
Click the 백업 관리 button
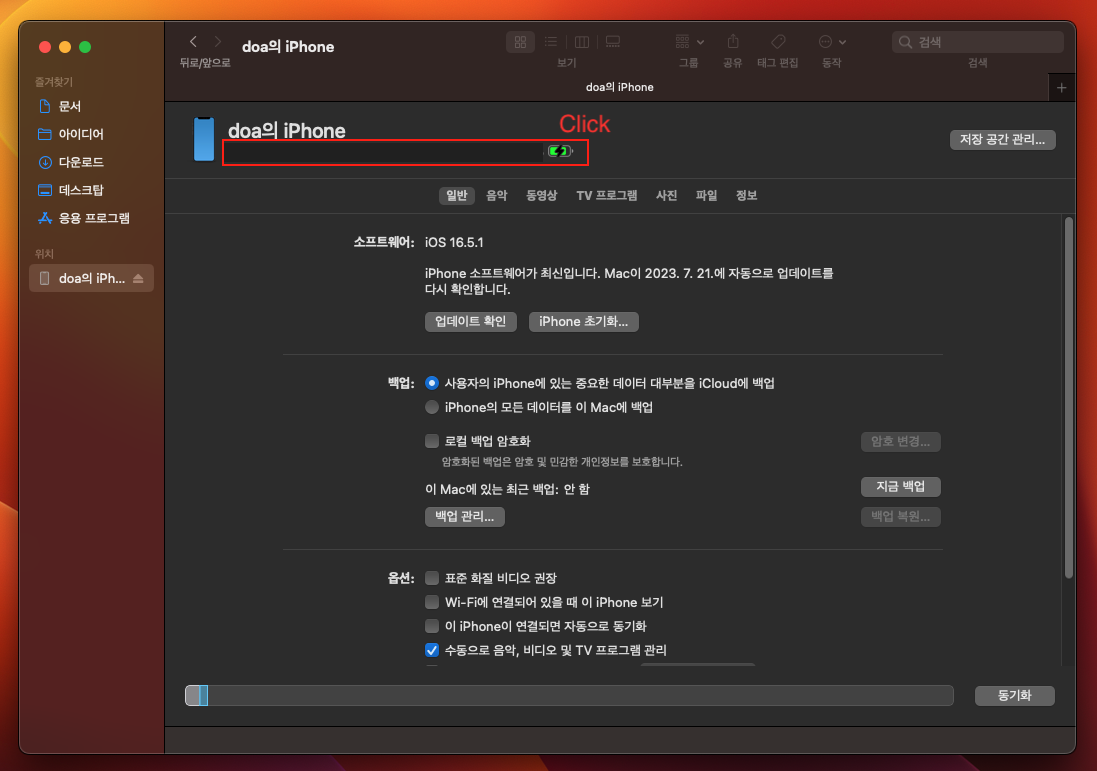coord(465,517)
